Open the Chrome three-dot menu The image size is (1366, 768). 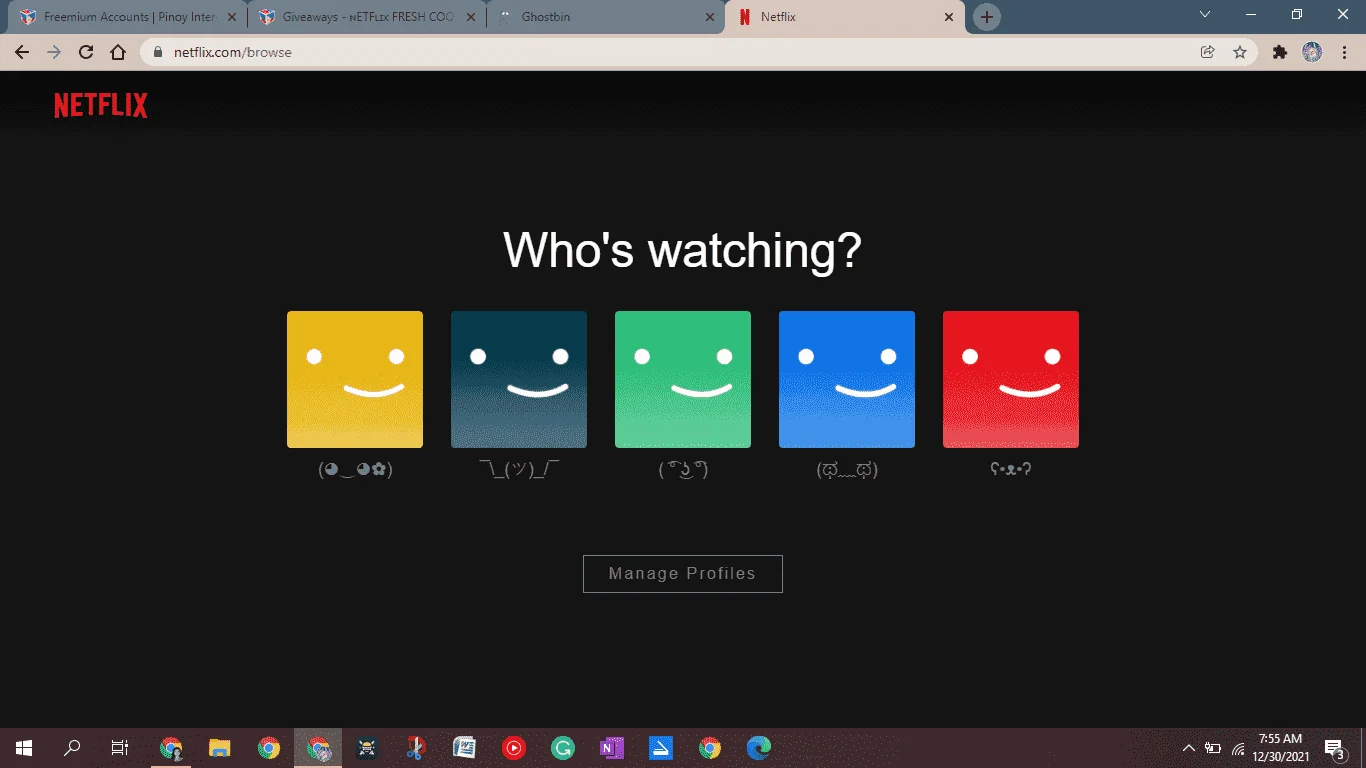1344,52
